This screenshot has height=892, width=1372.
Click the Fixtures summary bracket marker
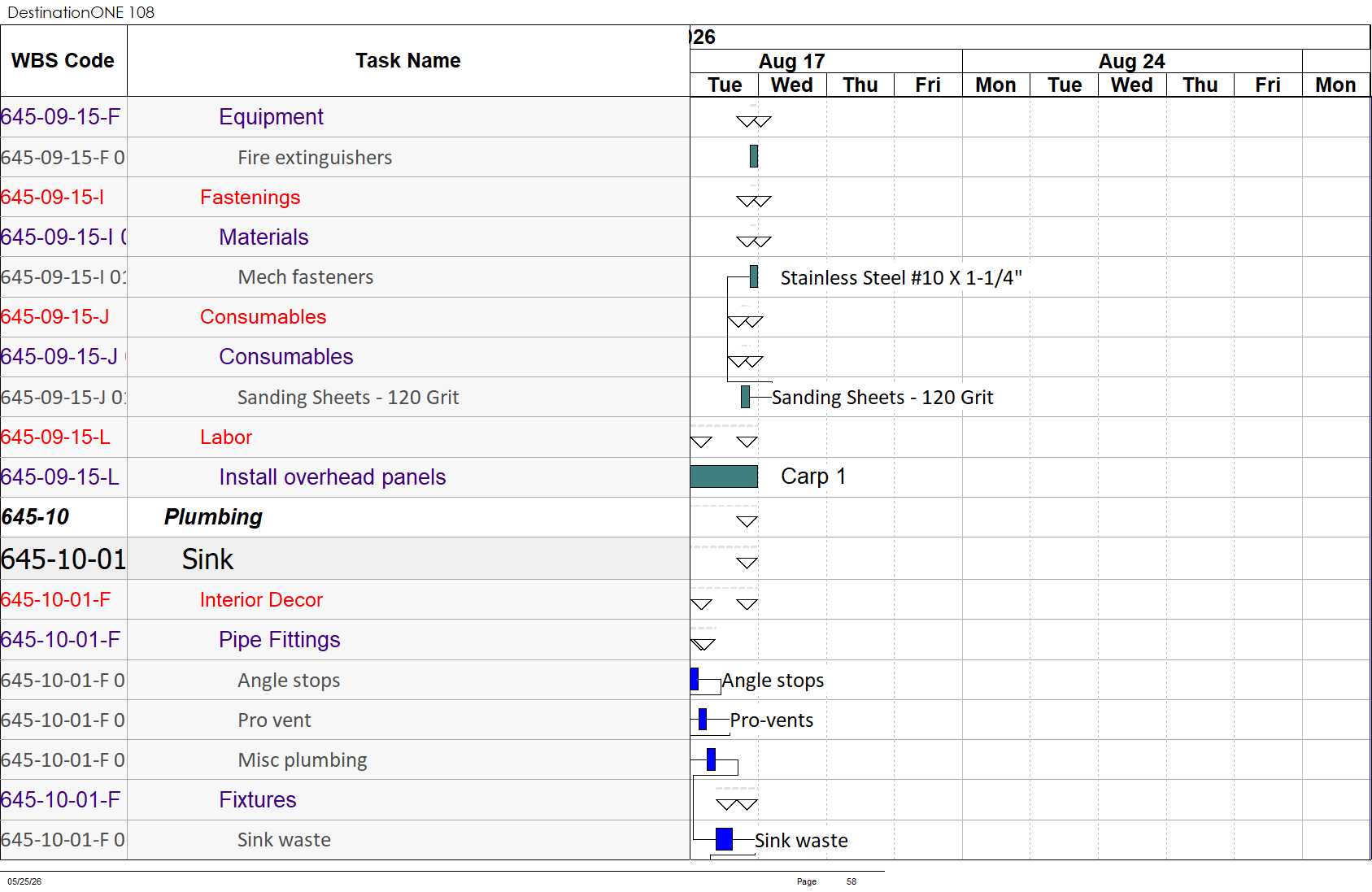737,805
